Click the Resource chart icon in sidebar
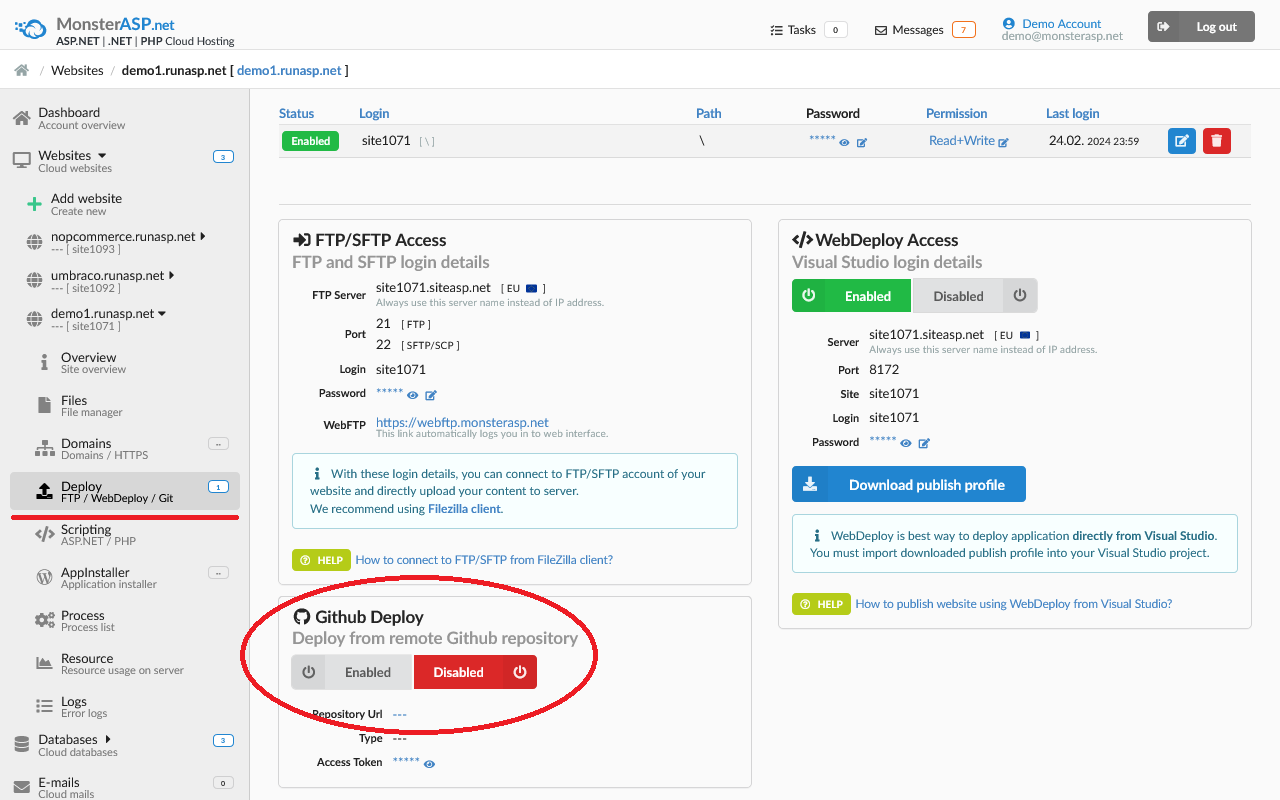This screenshot has width=1280, height=800. 44,663
